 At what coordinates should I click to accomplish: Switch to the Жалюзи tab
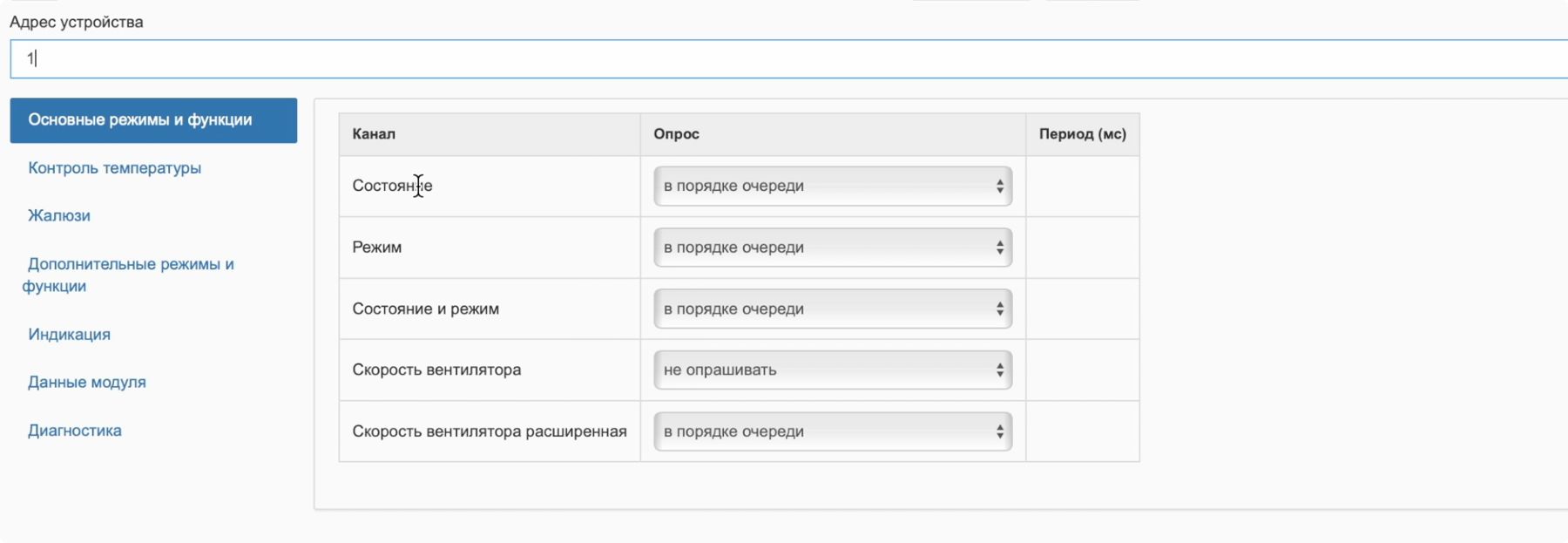(59, 216)
